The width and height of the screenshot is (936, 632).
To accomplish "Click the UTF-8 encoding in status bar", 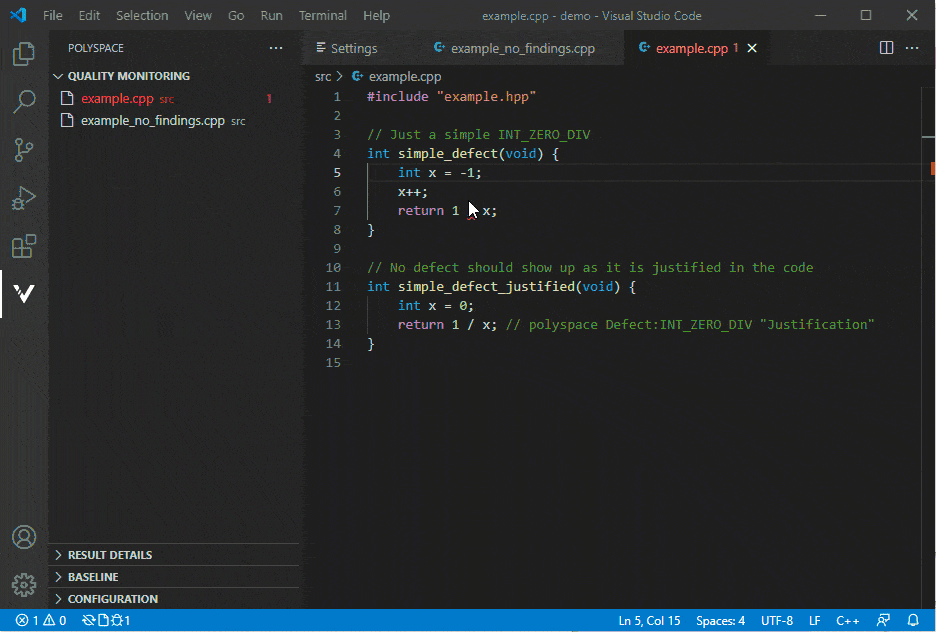I will point(776,621).
